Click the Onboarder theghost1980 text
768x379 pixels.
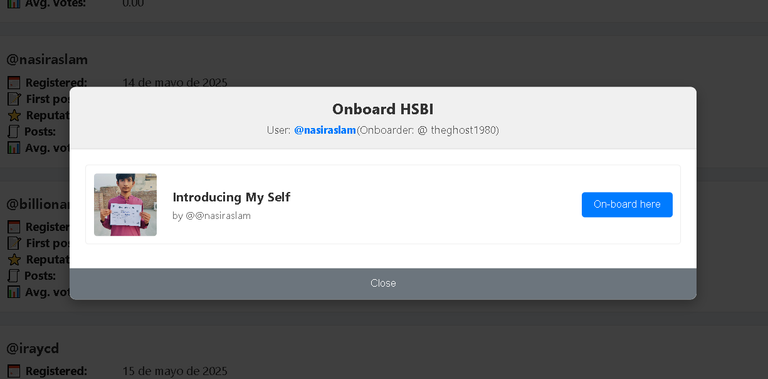[x=428, y=131]
